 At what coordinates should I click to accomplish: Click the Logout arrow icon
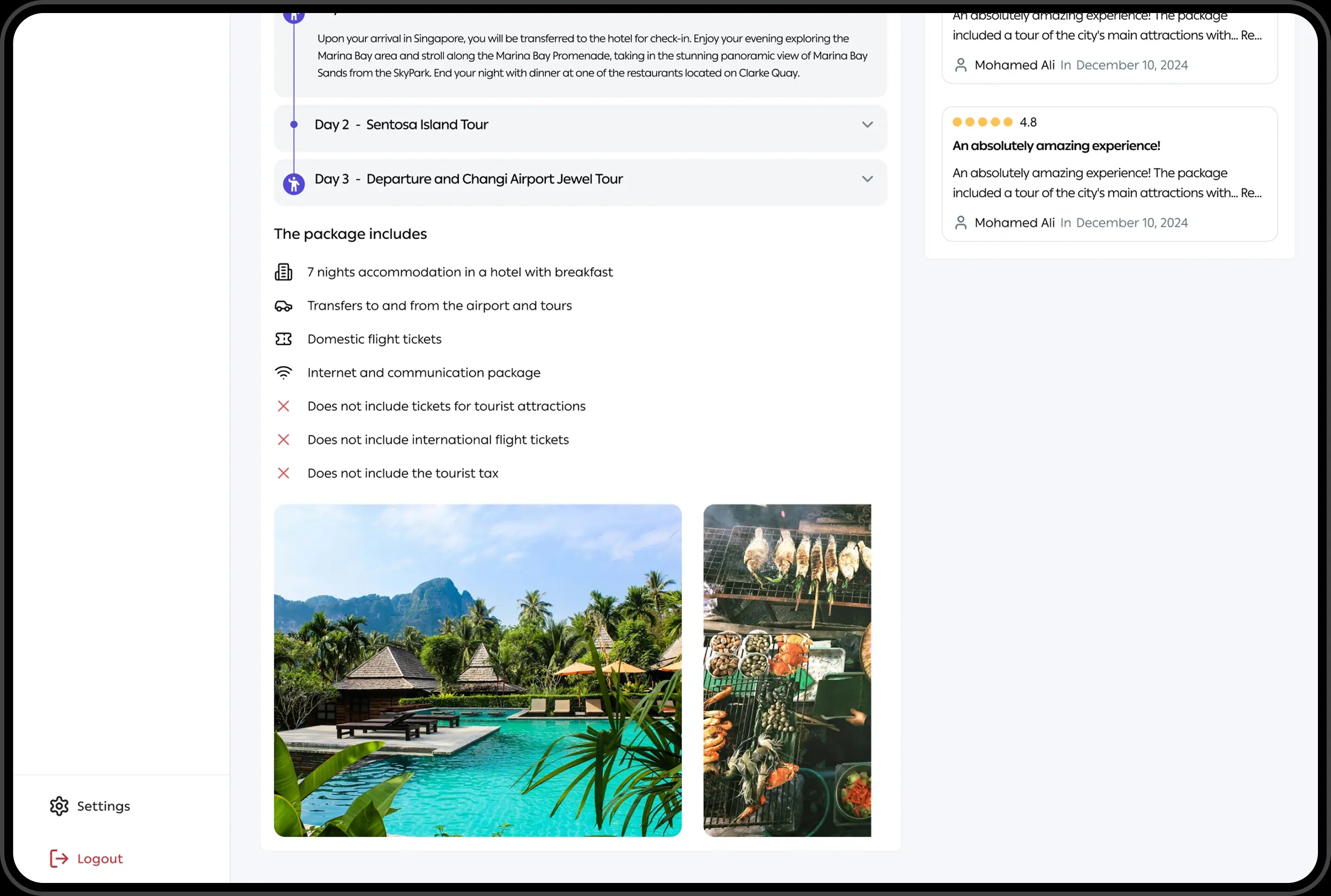(59, 859)
